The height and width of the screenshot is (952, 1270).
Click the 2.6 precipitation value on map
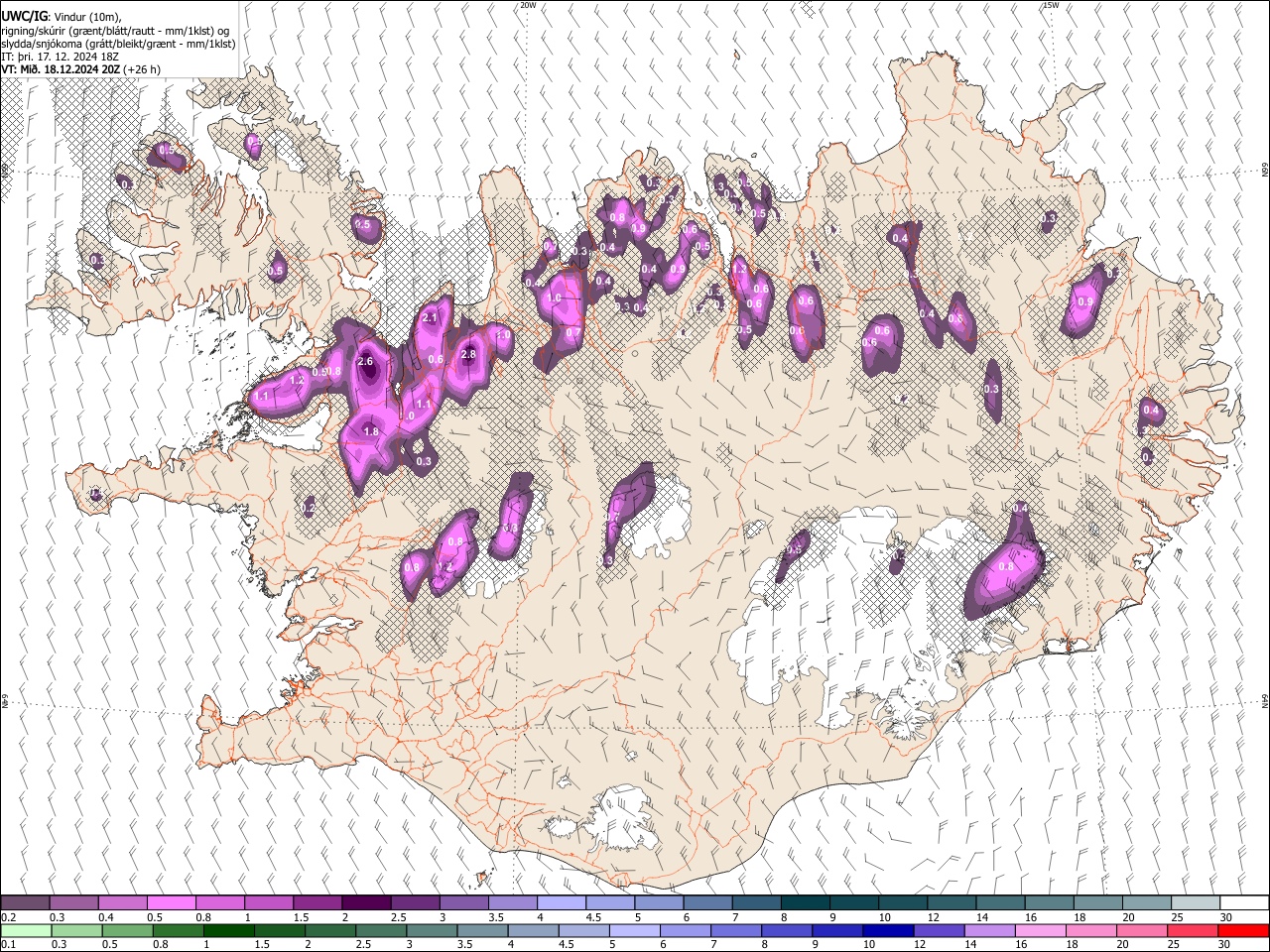[365, 362]
